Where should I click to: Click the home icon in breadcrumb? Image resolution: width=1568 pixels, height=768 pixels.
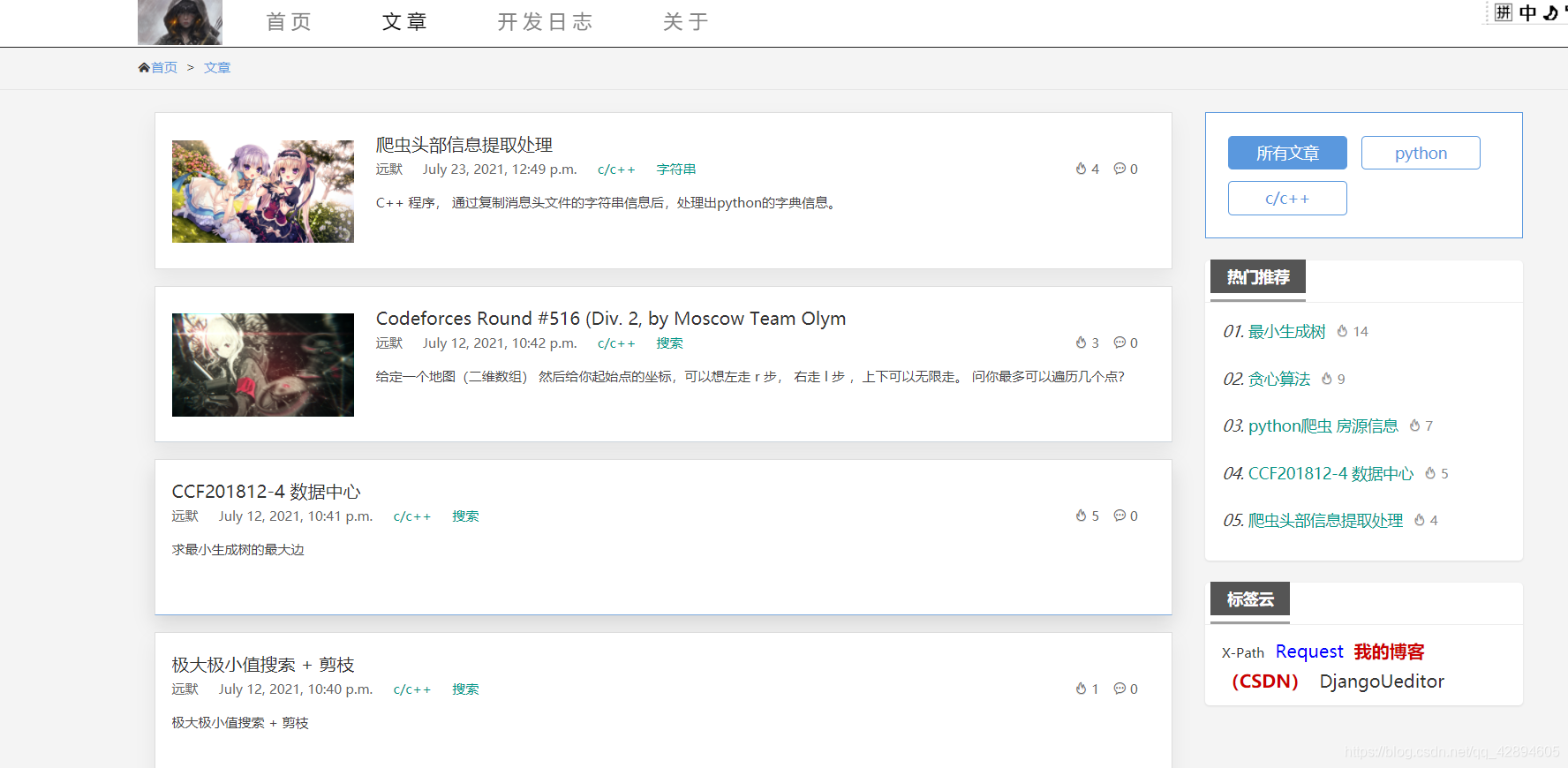[x=144, y=68]
